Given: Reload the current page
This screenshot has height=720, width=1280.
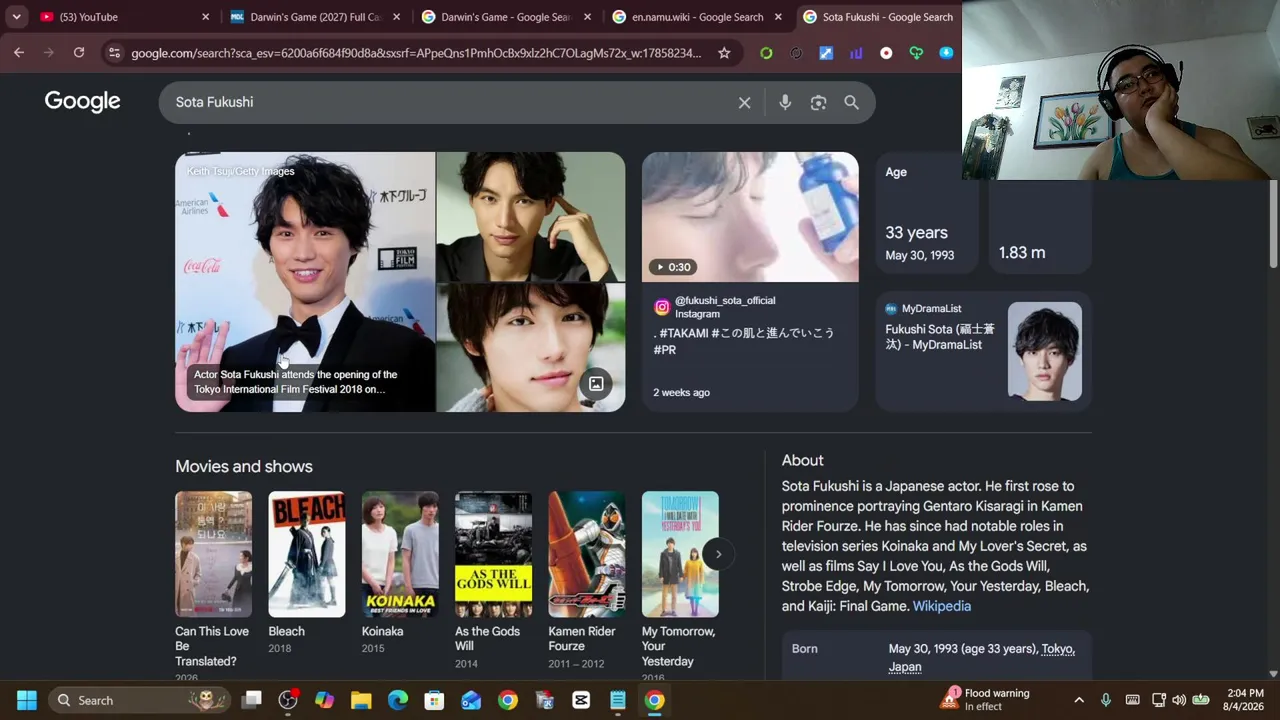Looking at the screenshot, I should click(79, 53).
